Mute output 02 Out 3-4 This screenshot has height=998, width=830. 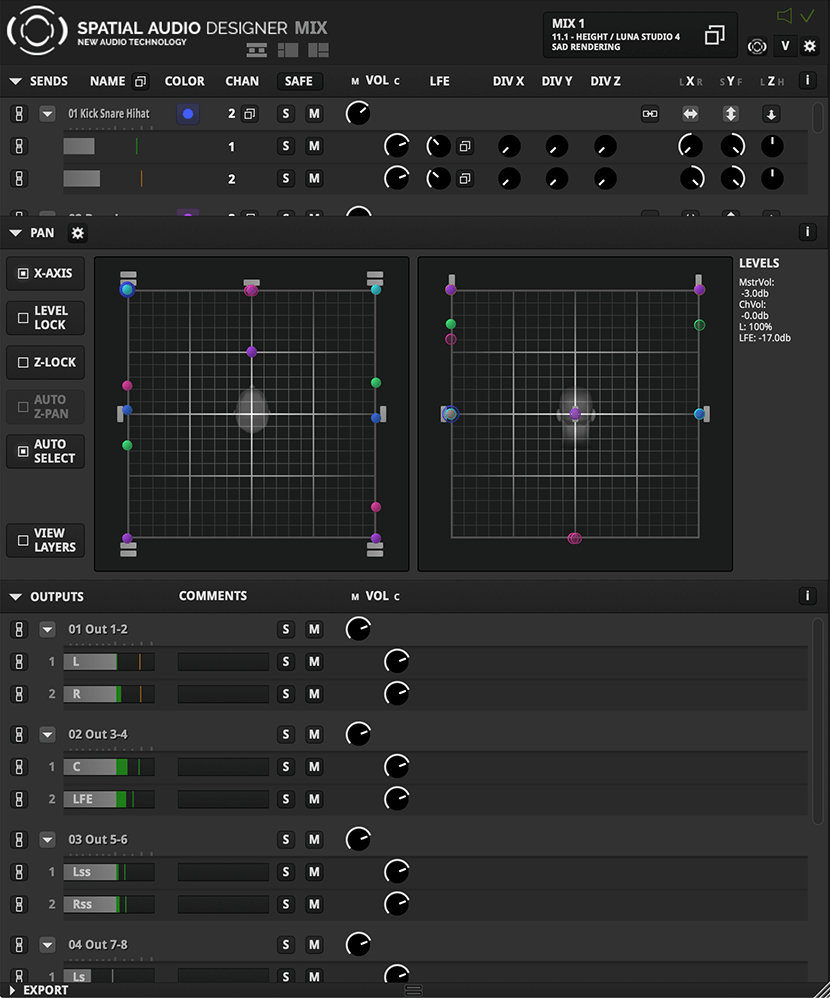point(315,733)
